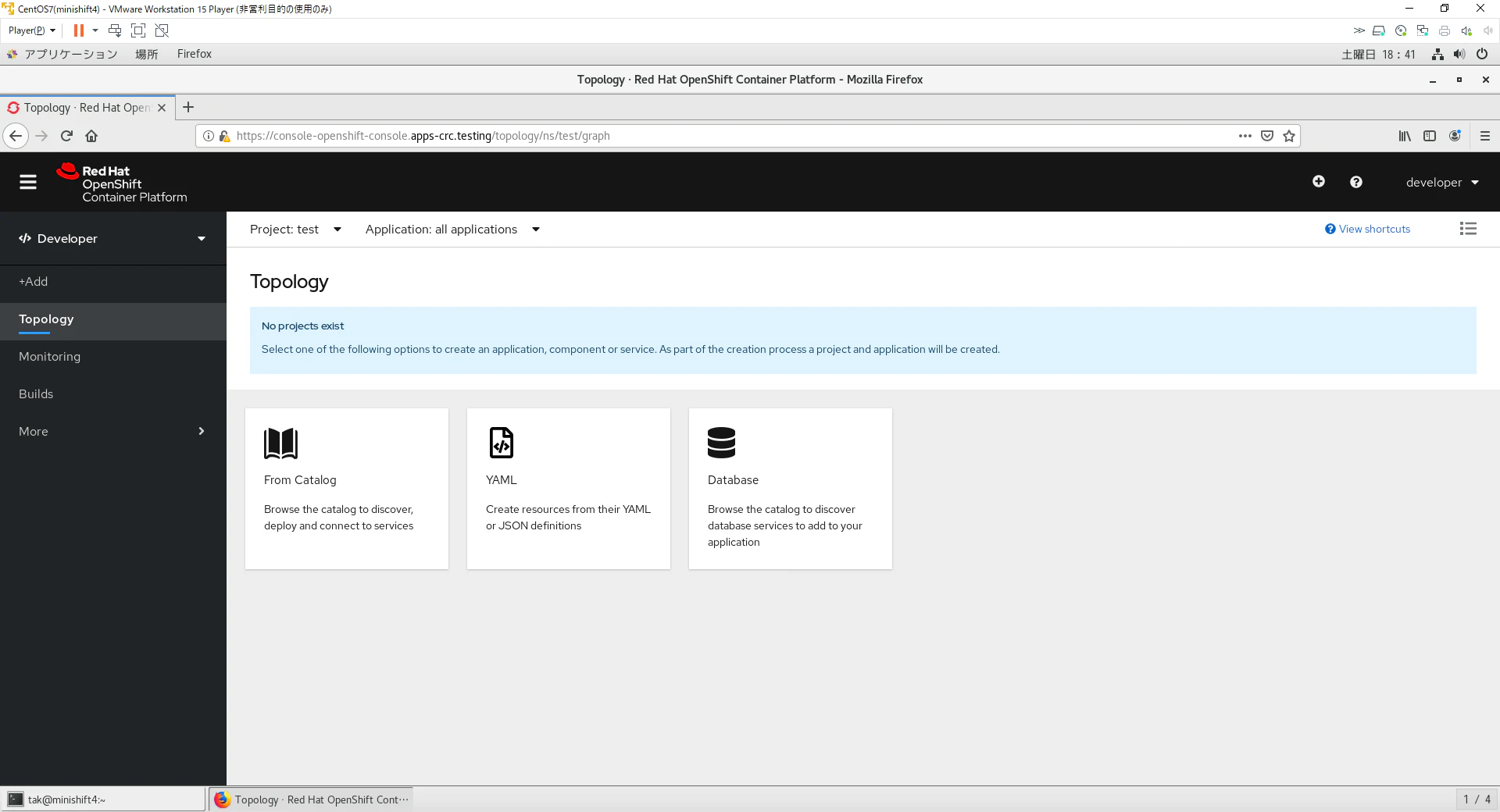Open the YAML card
The image size is (1500, 812).
[x=569, y=489]
